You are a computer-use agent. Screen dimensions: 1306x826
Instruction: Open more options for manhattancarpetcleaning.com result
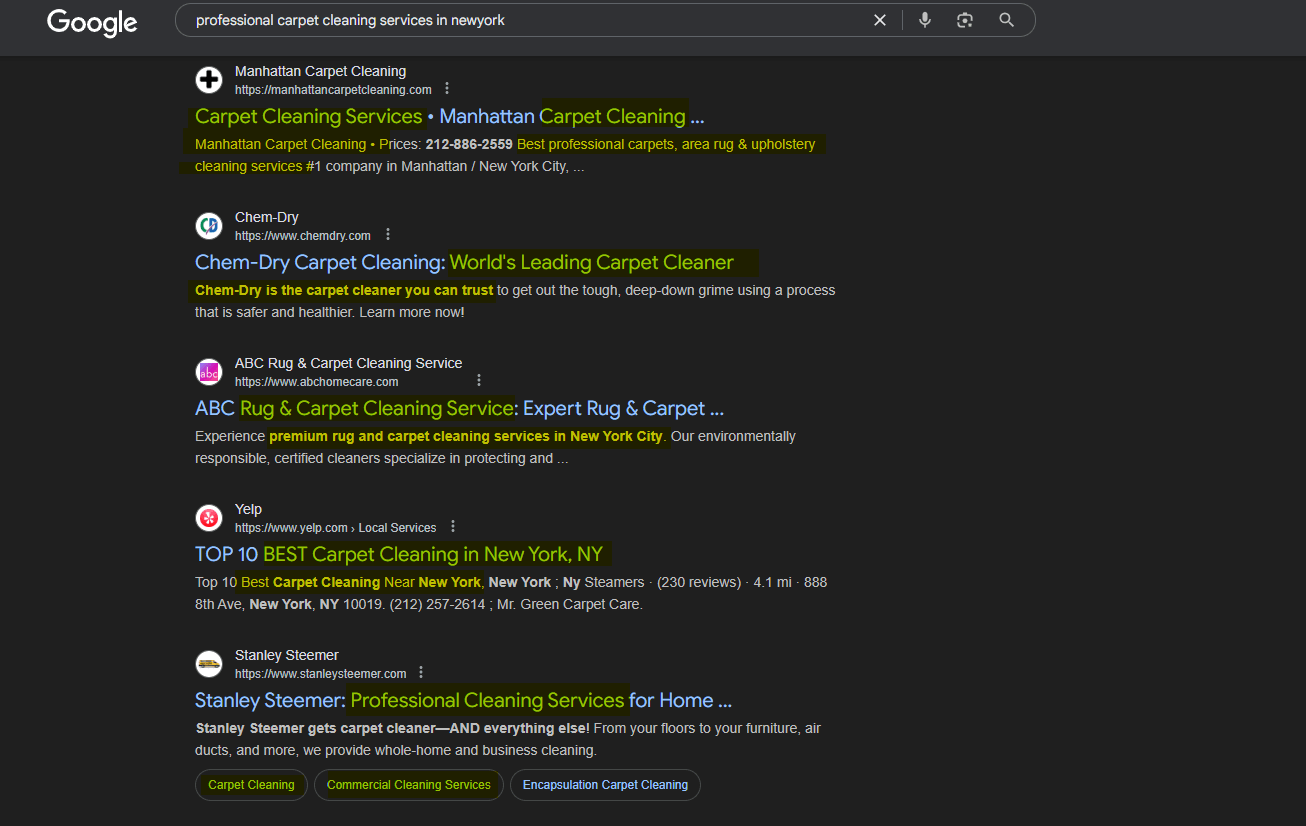pos(447,88)
